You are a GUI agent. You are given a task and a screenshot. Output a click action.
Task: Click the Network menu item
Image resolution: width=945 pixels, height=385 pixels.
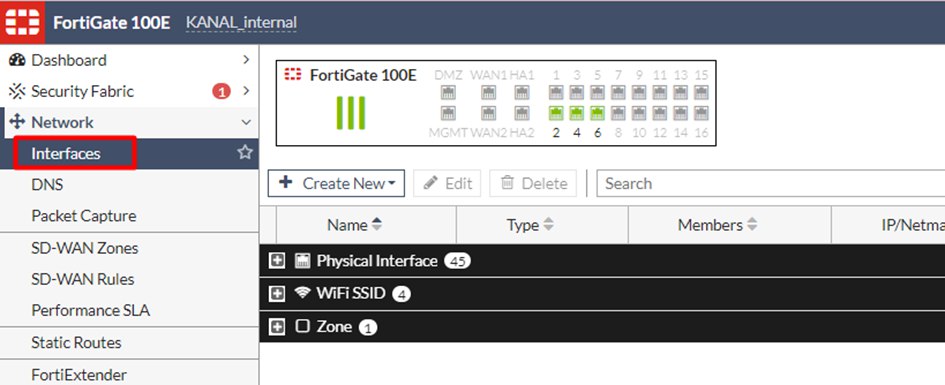pyautogui.click(x=63, y=122)
